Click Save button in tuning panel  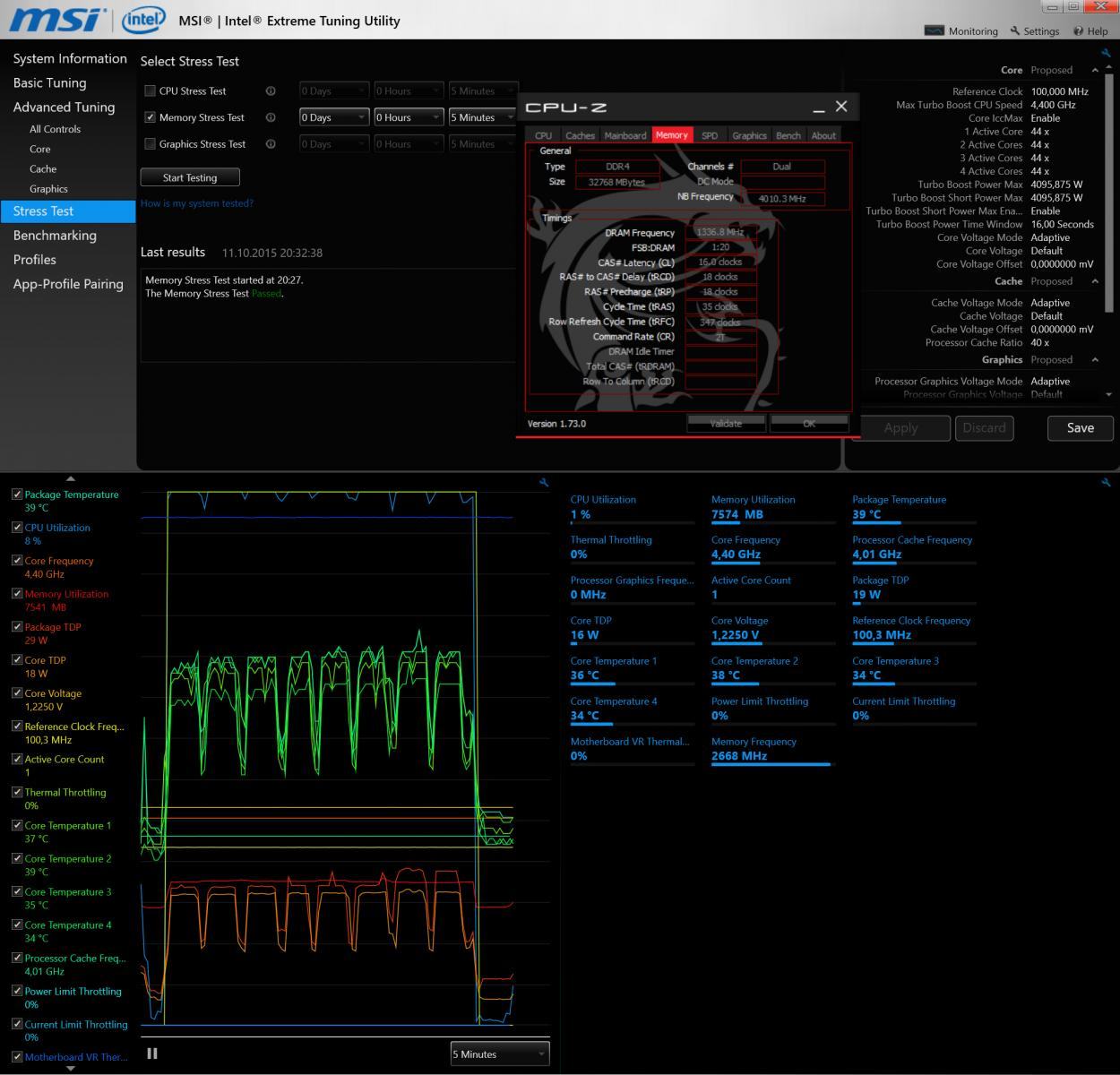coord(1081,428)
